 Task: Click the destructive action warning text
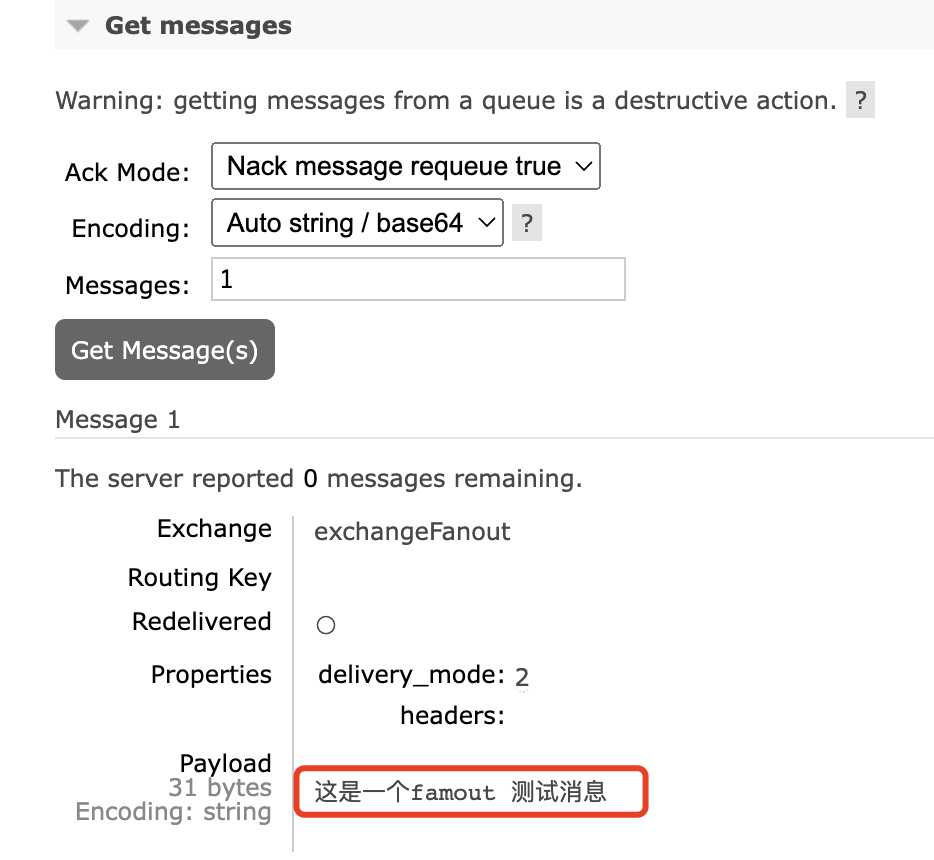[445, 101]
